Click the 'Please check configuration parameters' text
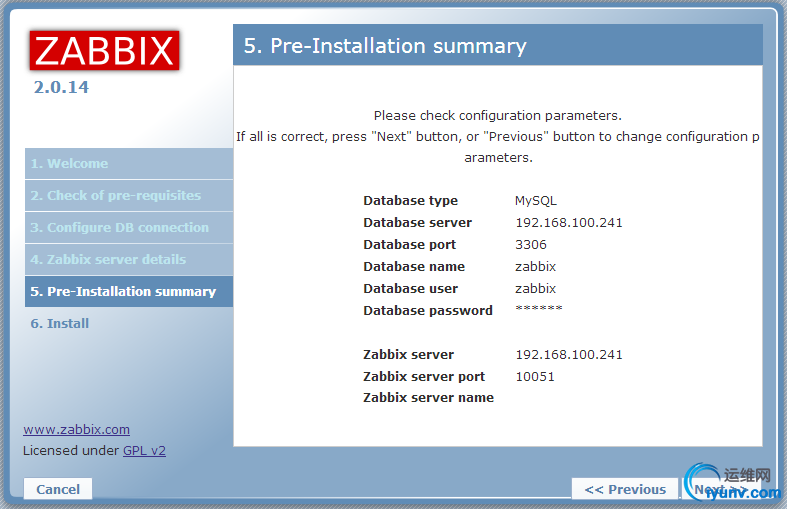The image size is (787, 509). pos(498,115)
